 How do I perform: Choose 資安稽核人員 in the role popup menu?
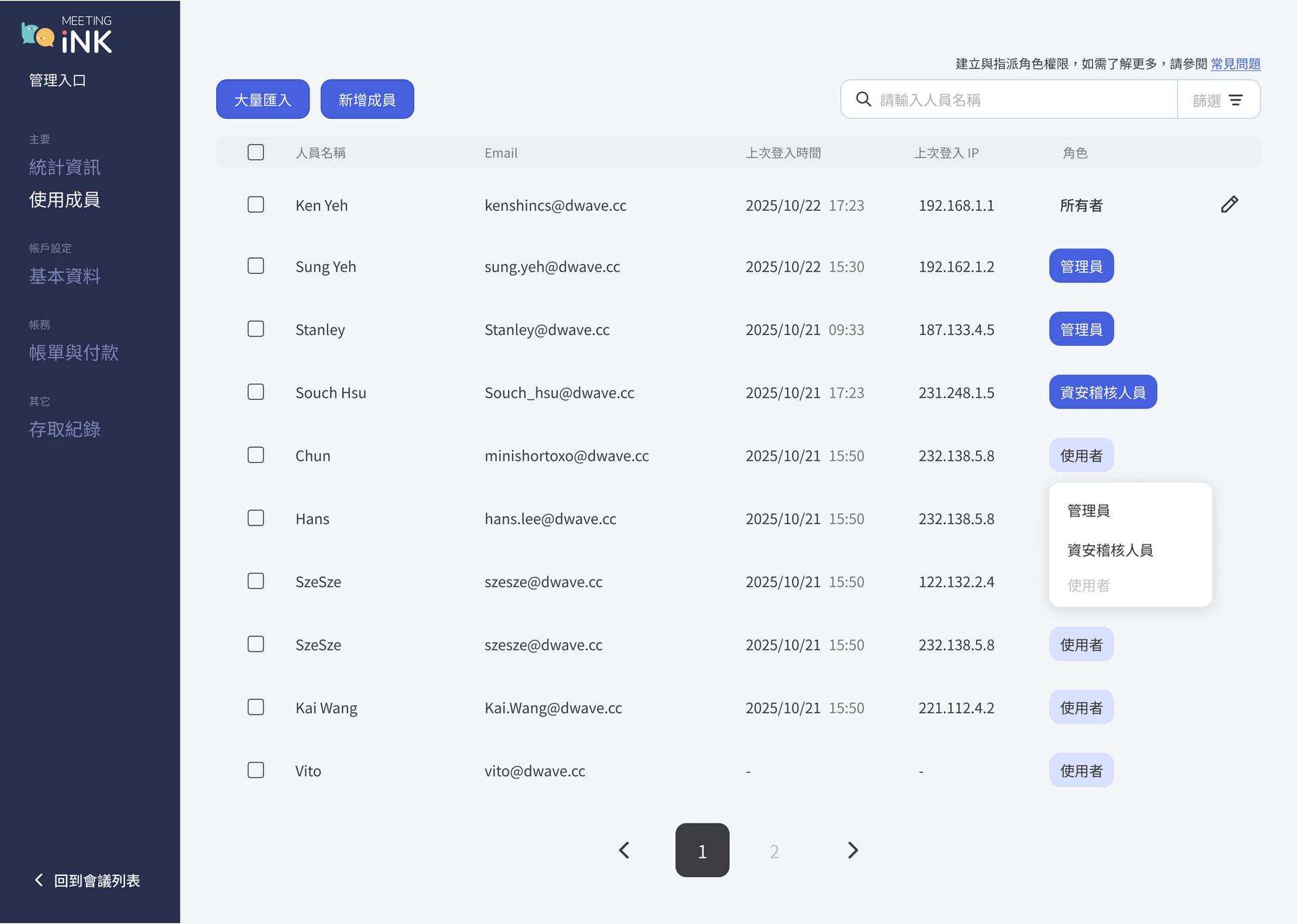coord(1110,550)
